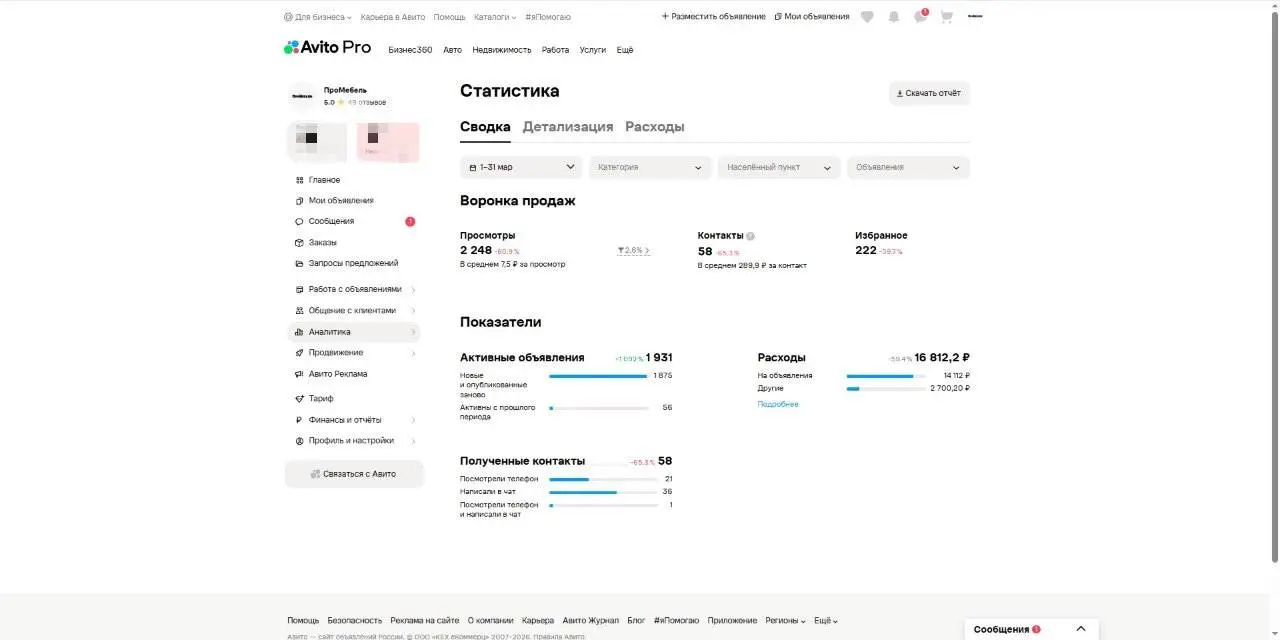Click the Профиль и настройки user icon
1280x640 pixels.
[x=299, y=441]
